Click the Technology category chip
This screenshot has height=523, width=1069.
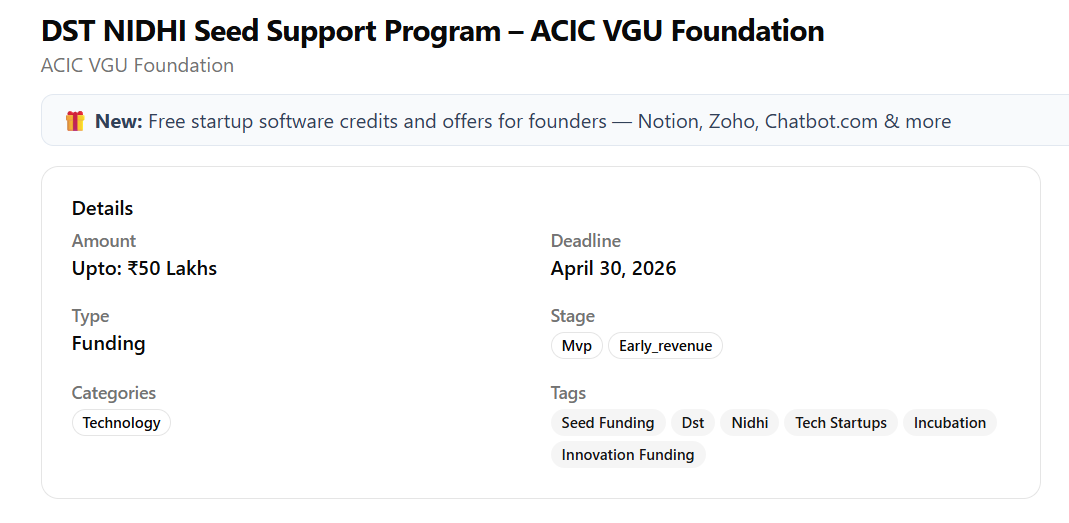coord(121,423)
